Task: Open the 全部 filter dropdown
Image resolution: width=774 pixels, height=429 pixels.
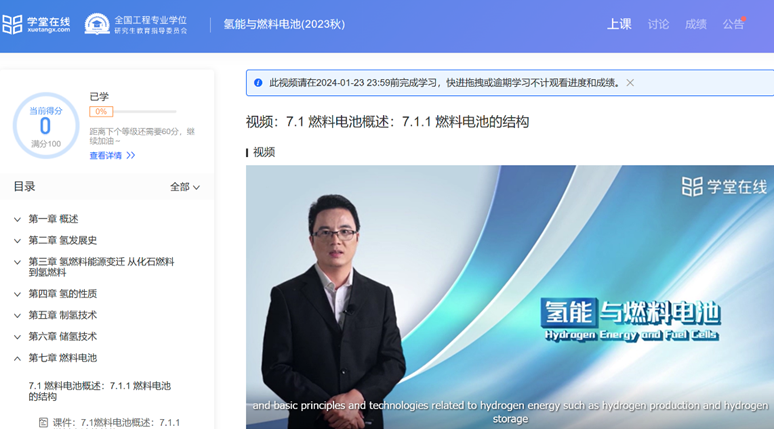Action: 185,187
